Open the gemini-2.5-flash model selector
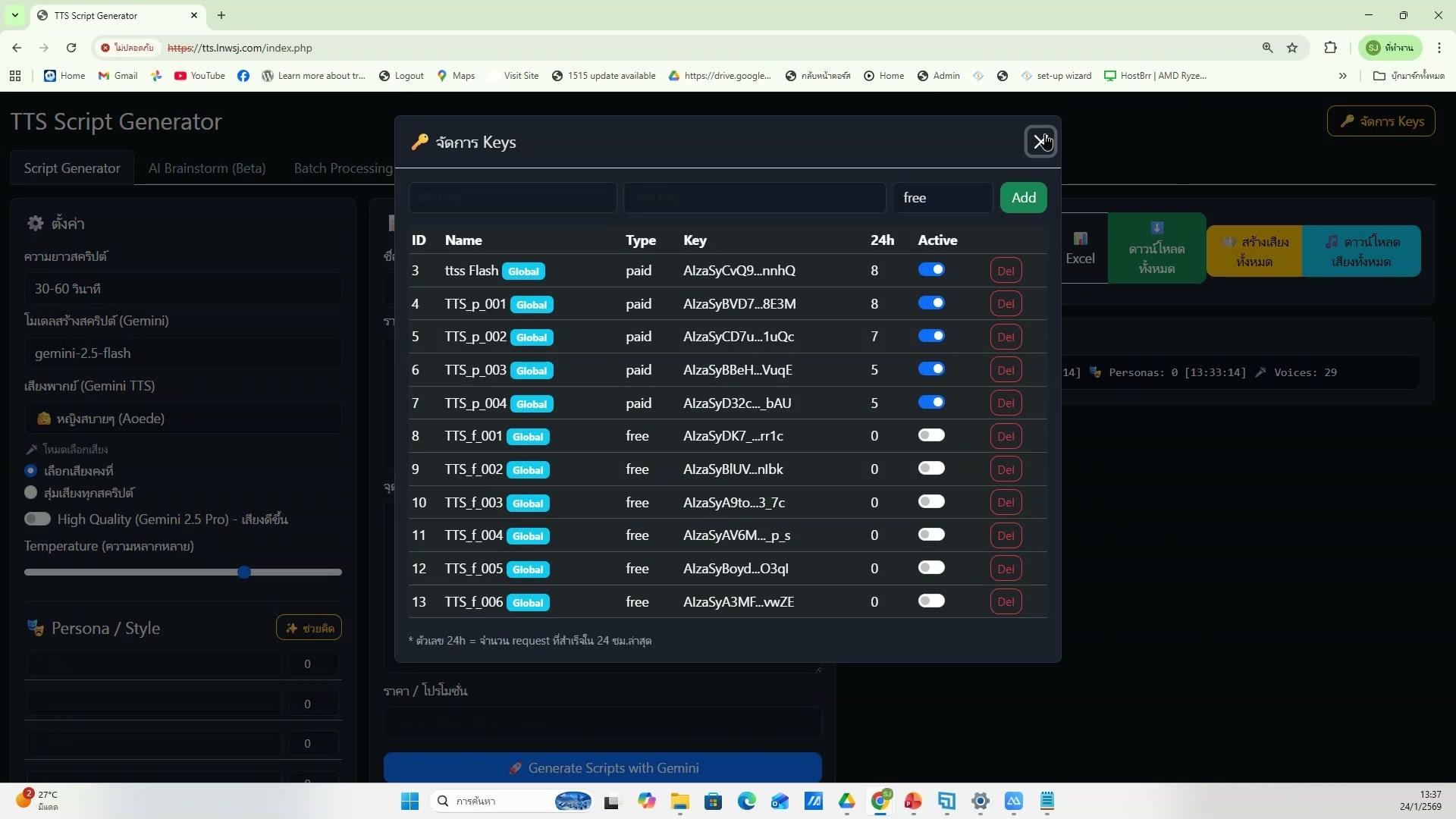Viewport: 1456px width, 819px height. (182, 353)
